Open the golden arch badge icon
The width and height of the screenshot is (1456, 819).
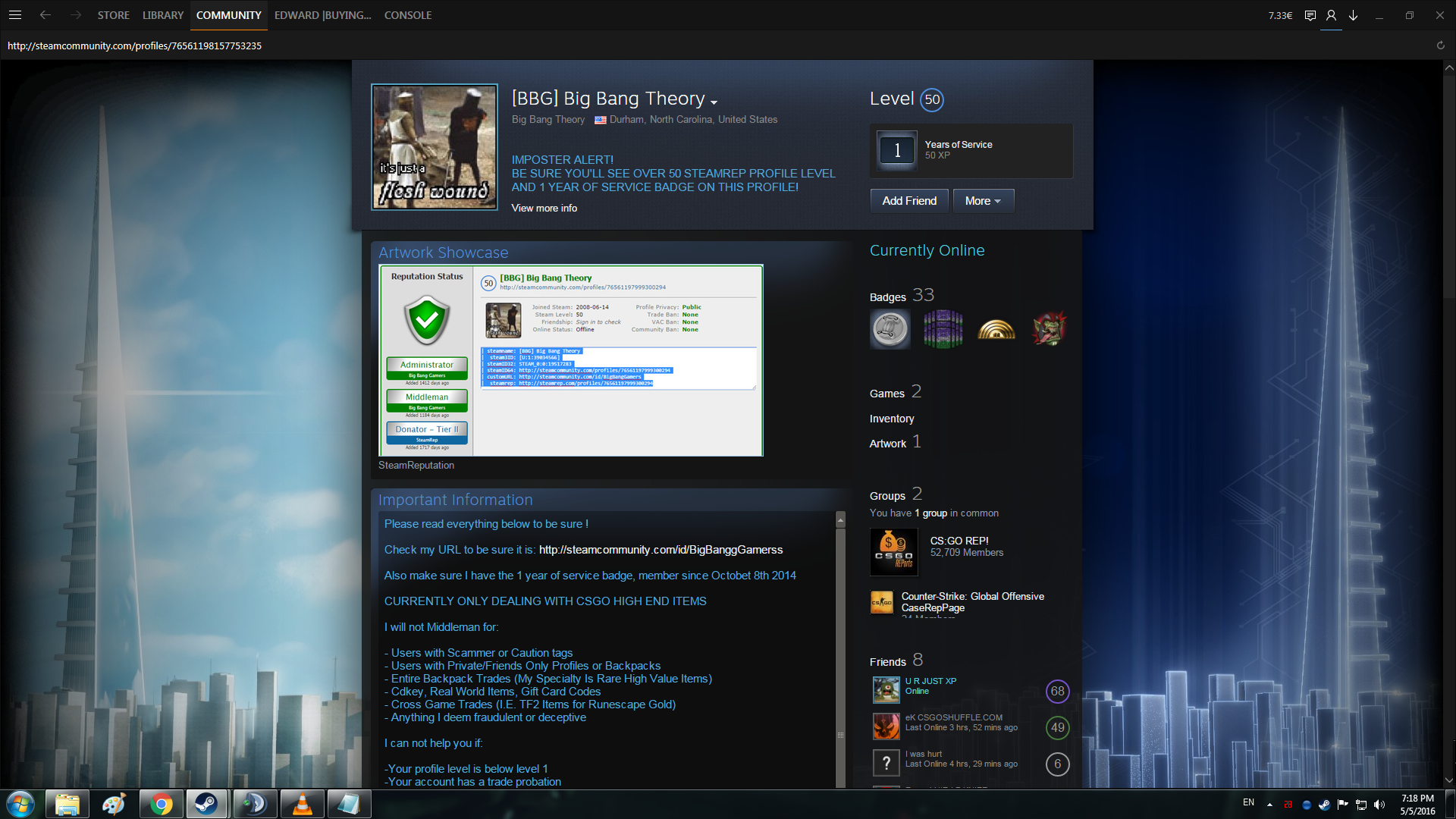996,329
